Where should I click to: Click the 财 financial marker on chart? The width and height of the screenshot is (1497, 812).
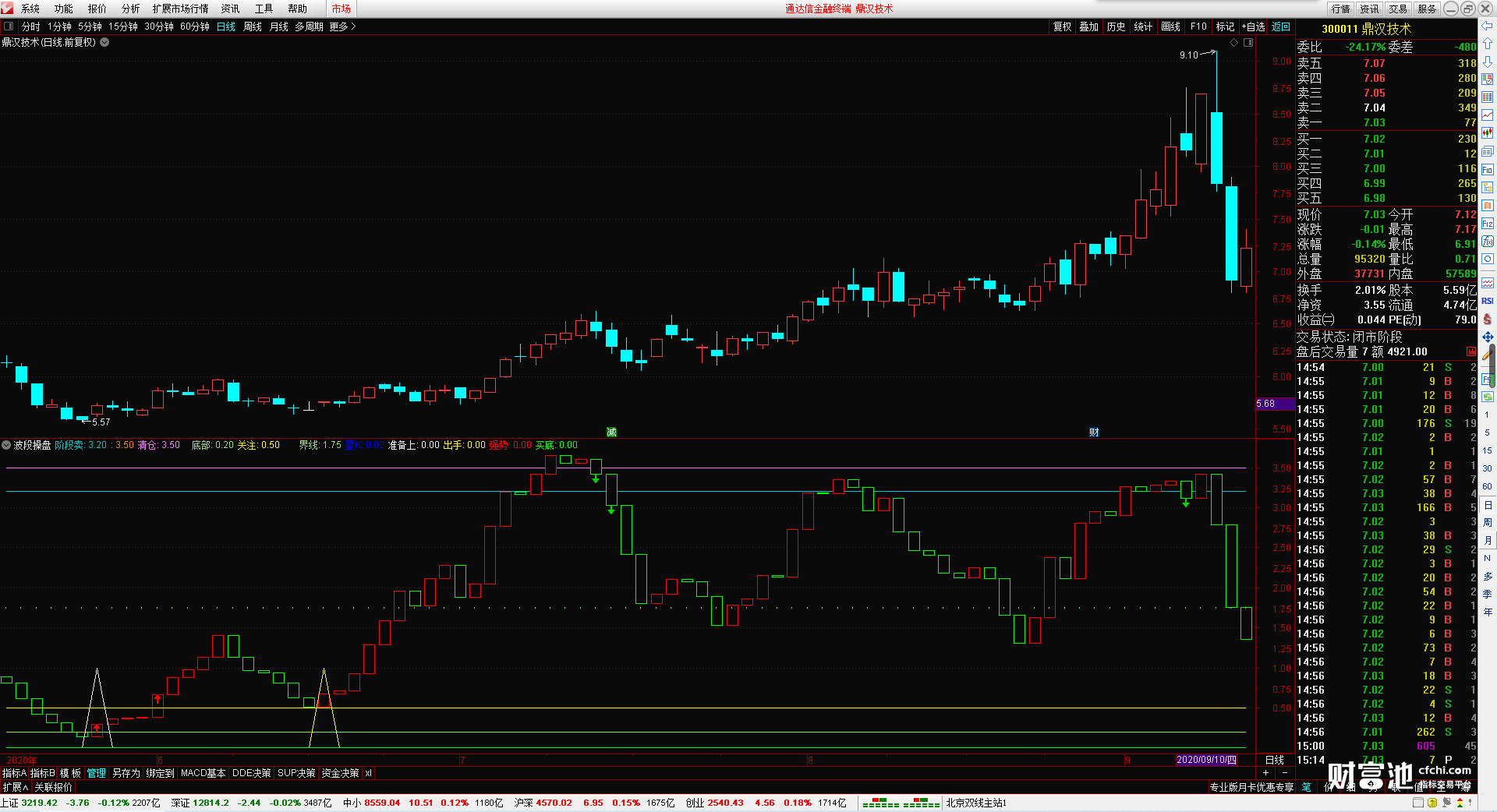click(x=1094, y=432)
